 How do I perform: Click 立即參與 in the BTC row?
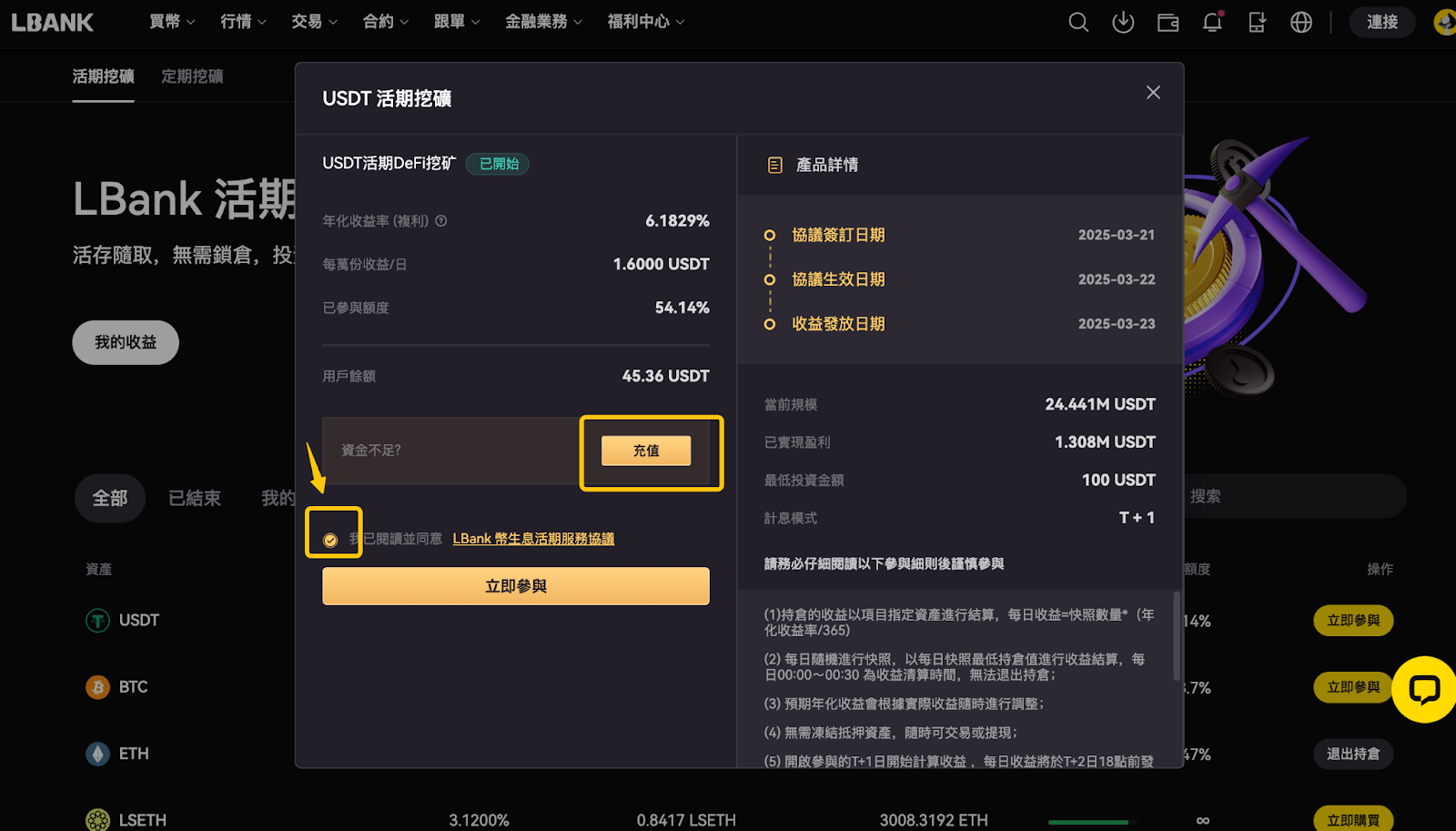(1353, 687)
